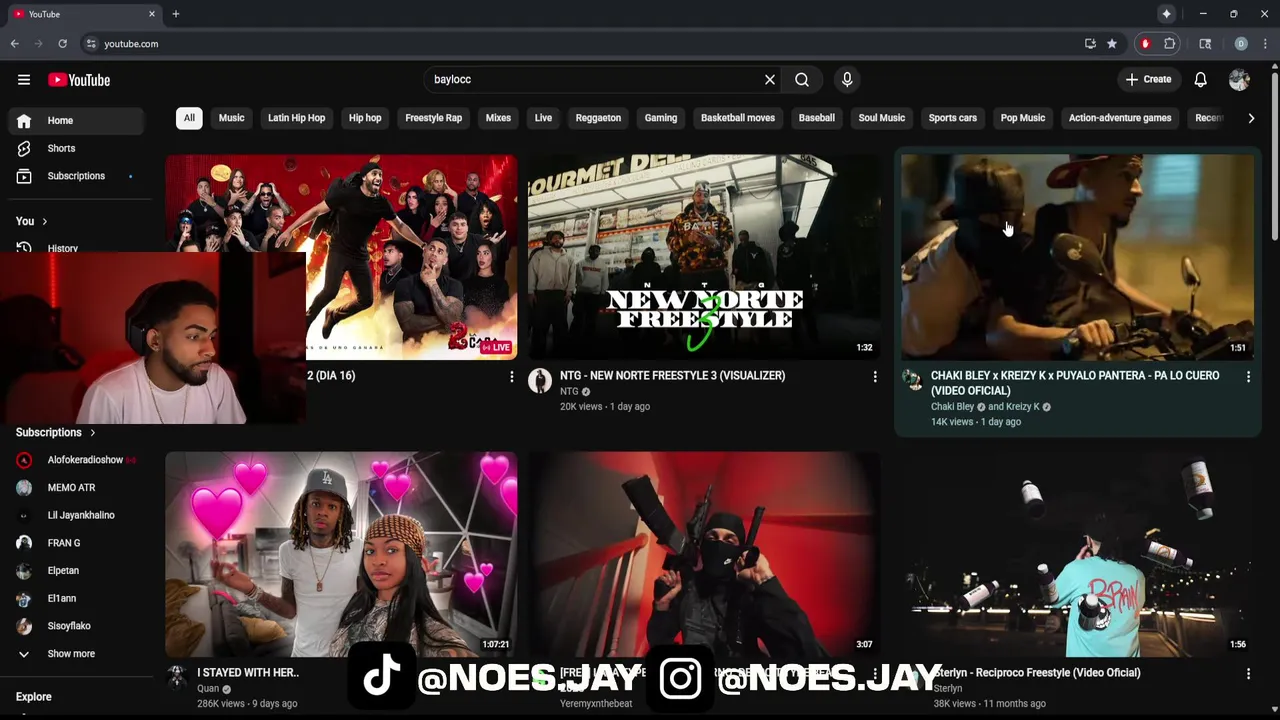Screen dimensions: 1280x720
Task: Open options menu for Chaki Bley video
Action: (x=1248, y=377)
